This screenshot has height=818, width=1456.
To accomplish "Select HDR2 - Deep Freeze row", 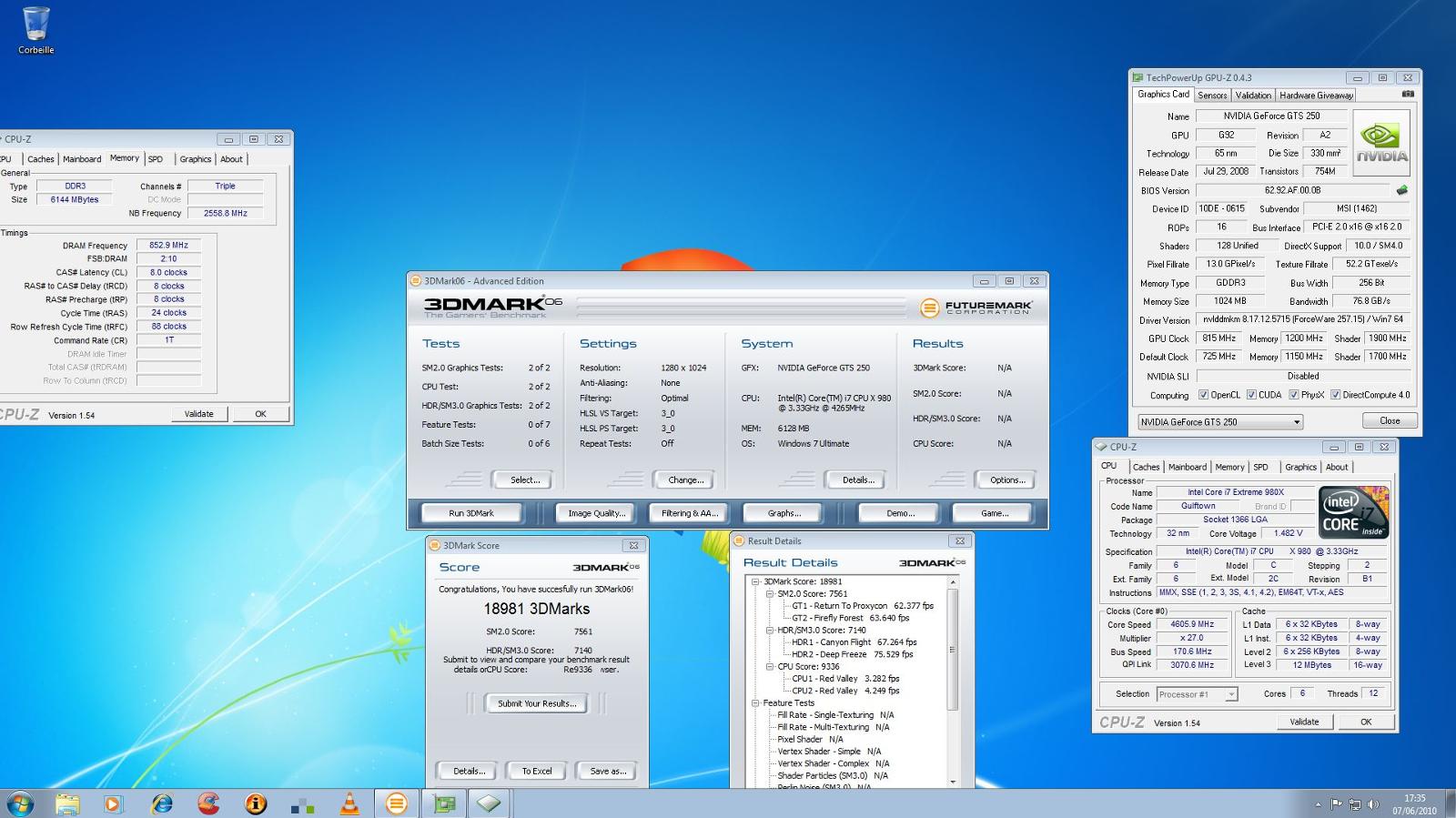I will click(852, 654).
